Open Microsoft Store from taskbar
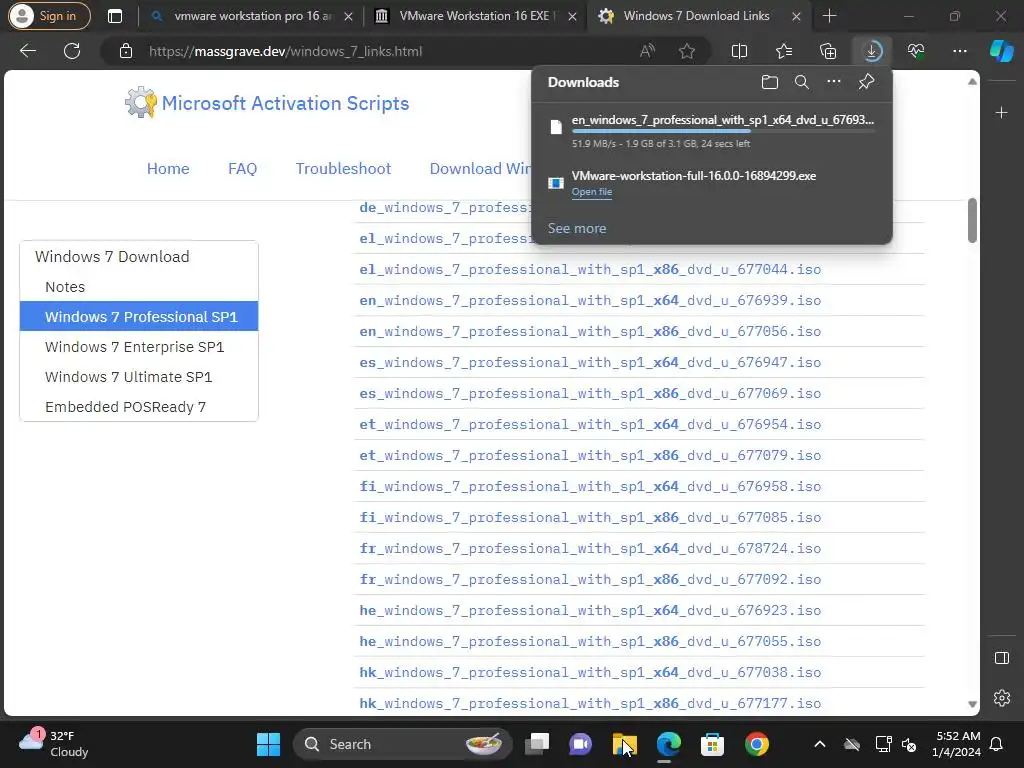Viewport: 1024px width, 768px height. (712, 744)
